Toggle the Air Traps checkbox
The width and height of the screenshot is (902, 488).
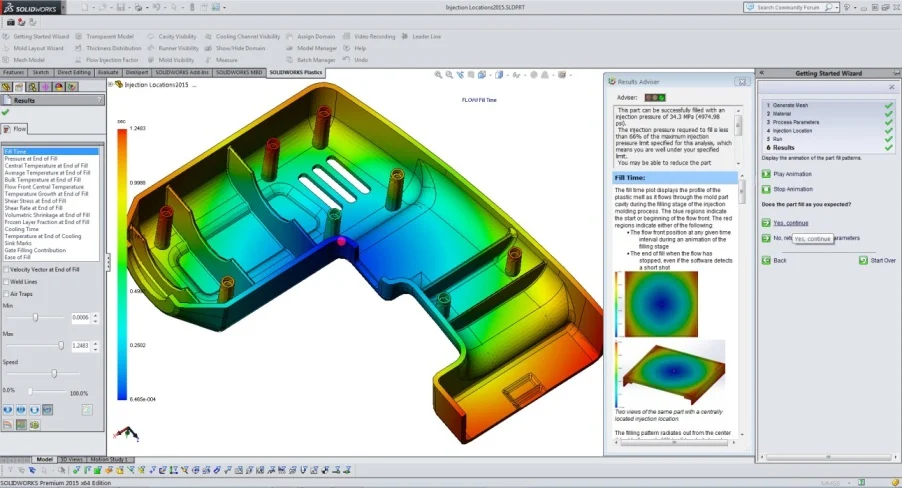(x=6, y=294)
